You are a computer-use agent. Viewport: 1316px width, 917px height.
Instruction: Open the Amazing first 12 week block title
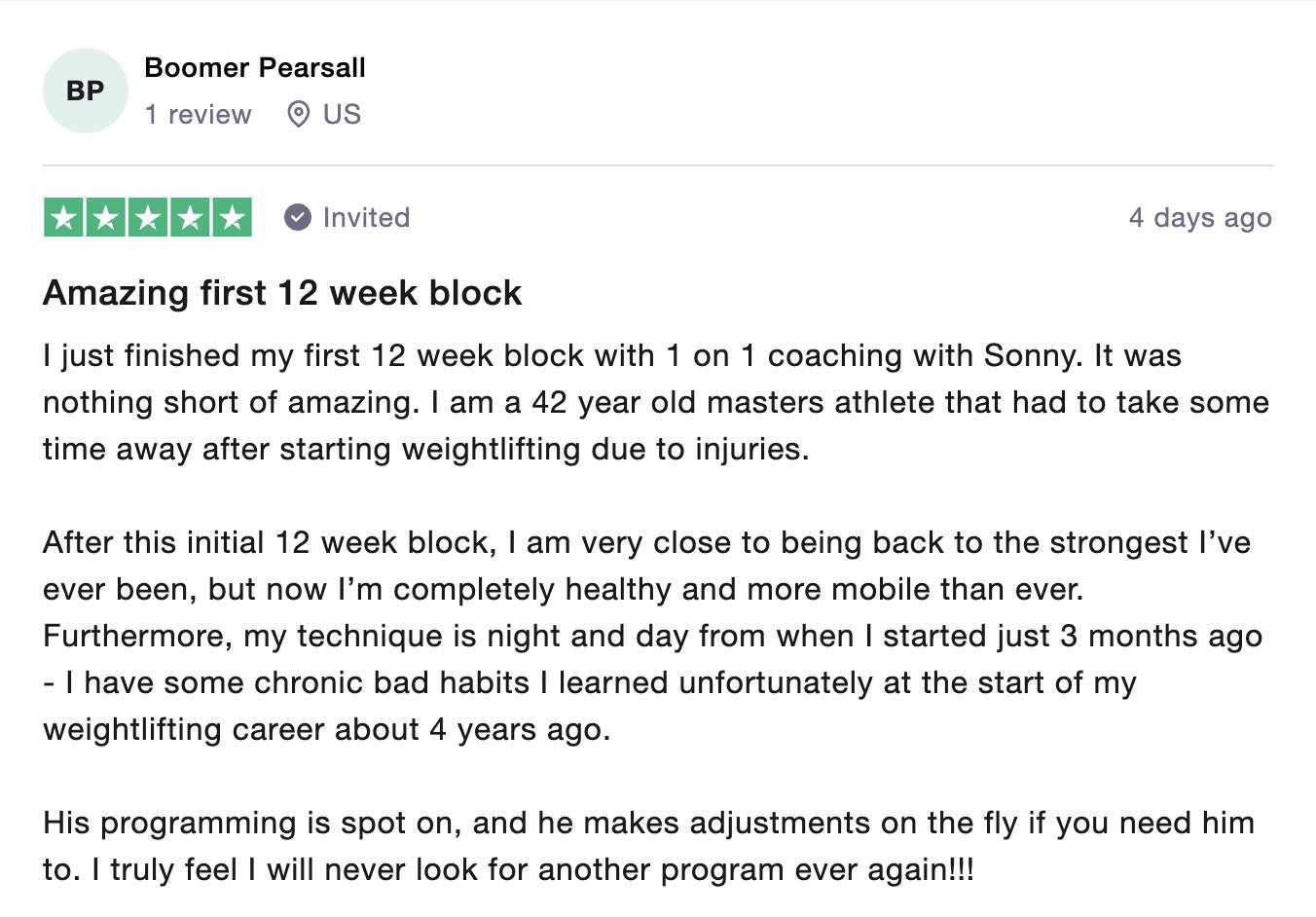282,293
